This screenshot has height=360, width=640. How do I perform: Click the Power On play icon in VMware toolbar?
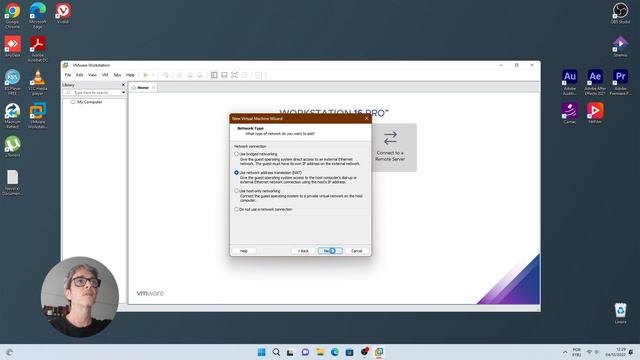point(145,75)
